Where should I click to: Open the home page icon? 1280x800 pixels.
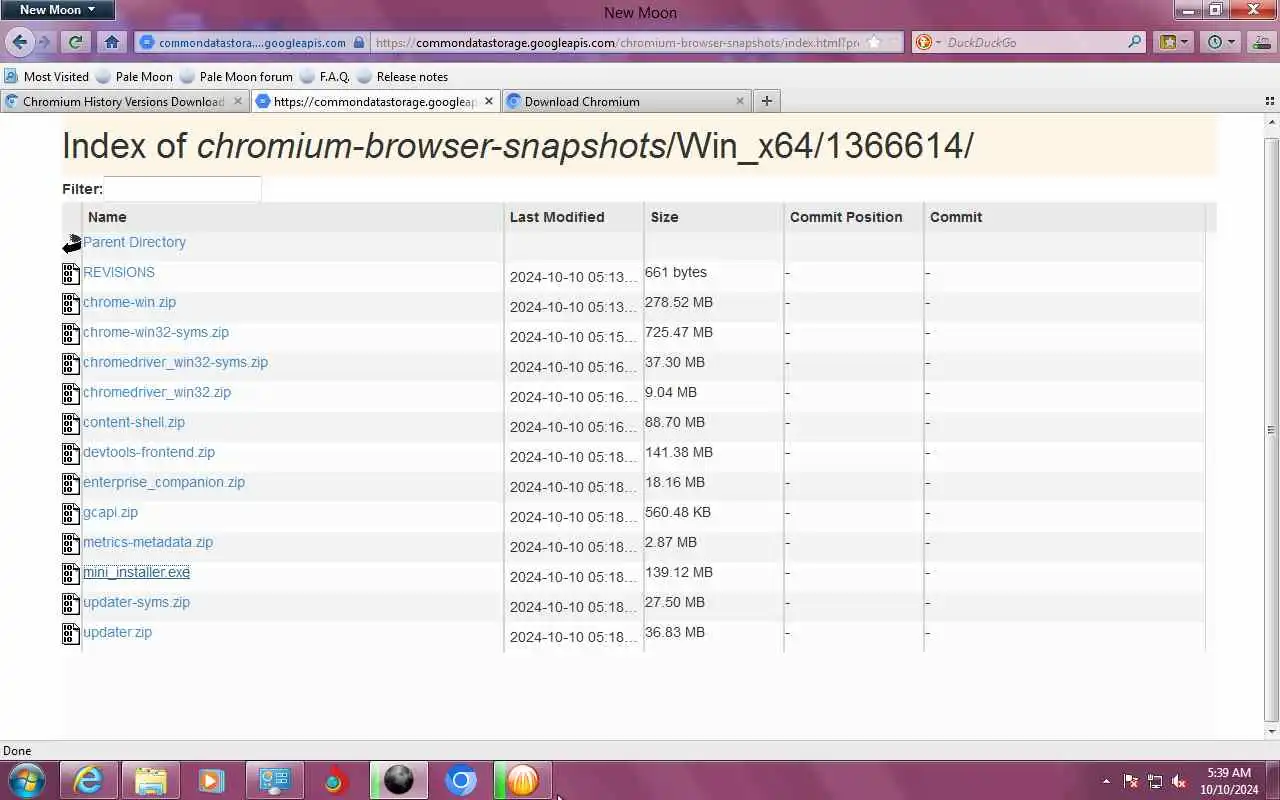tap(112, 42)
